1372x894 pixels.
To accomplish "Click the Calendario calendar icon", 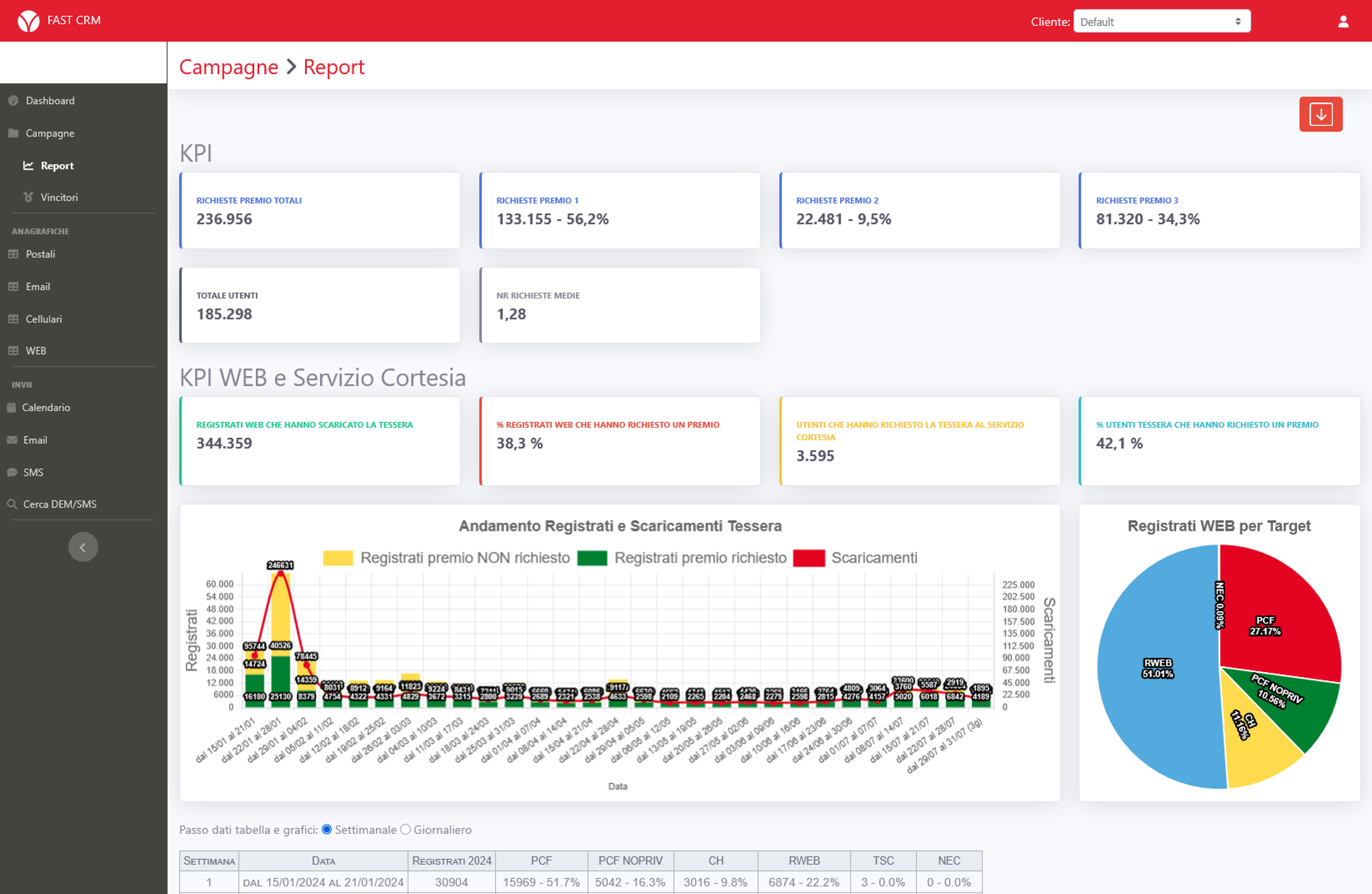I will pyautogui.click(x=12, y=408).
